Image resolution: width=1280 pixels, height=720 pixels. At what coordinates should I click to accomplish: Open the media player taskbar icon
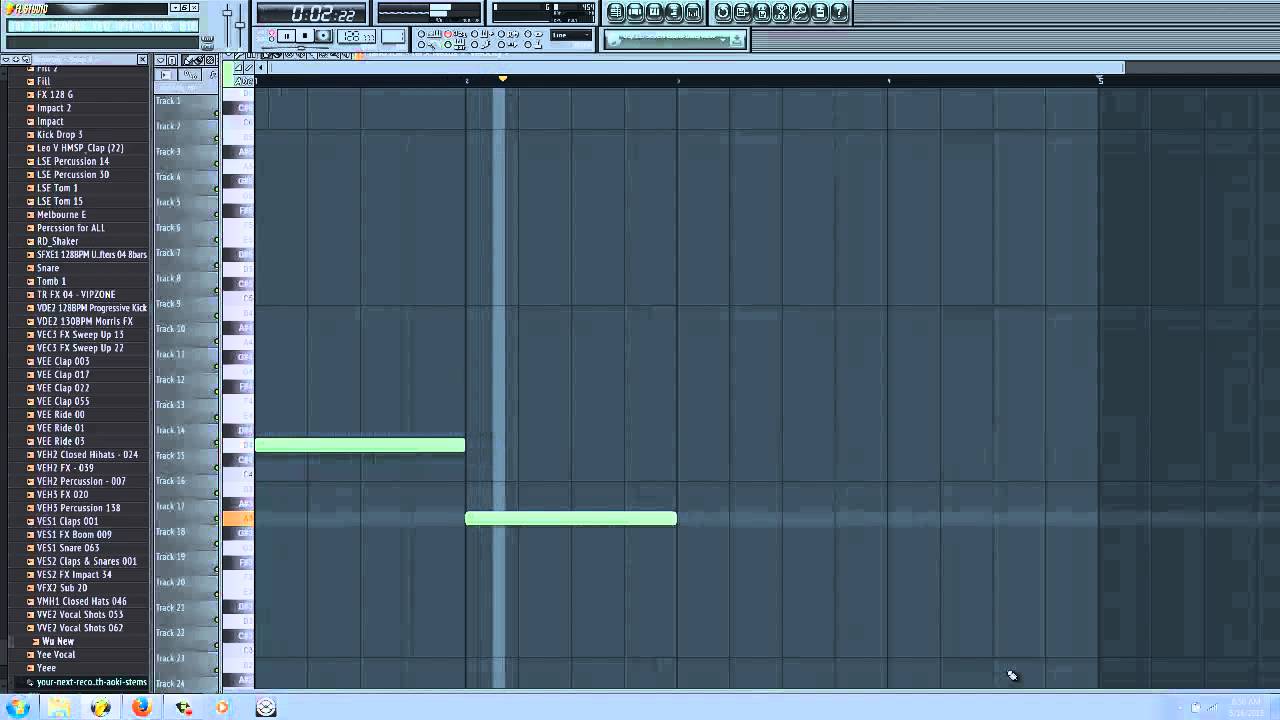pyautogui.click(x=222, y=707)
